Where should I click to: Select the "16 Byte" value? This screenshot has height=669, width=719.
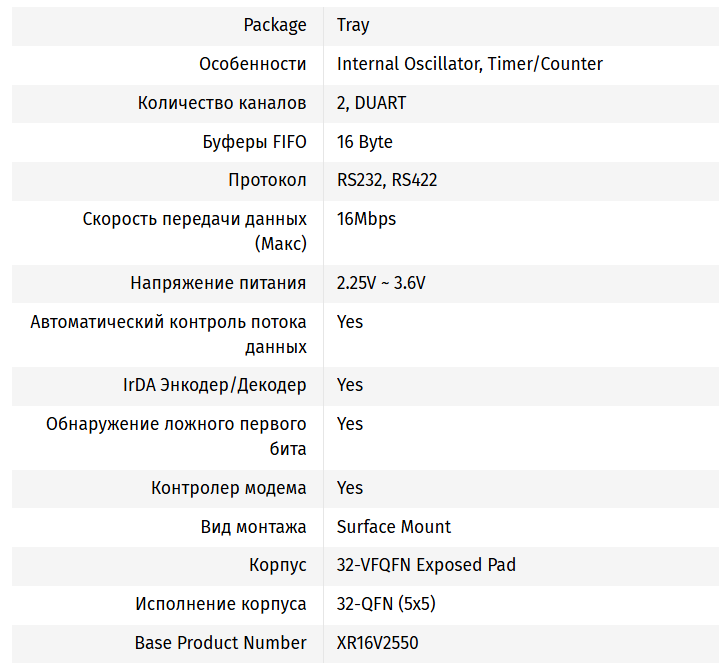point(364,142)
